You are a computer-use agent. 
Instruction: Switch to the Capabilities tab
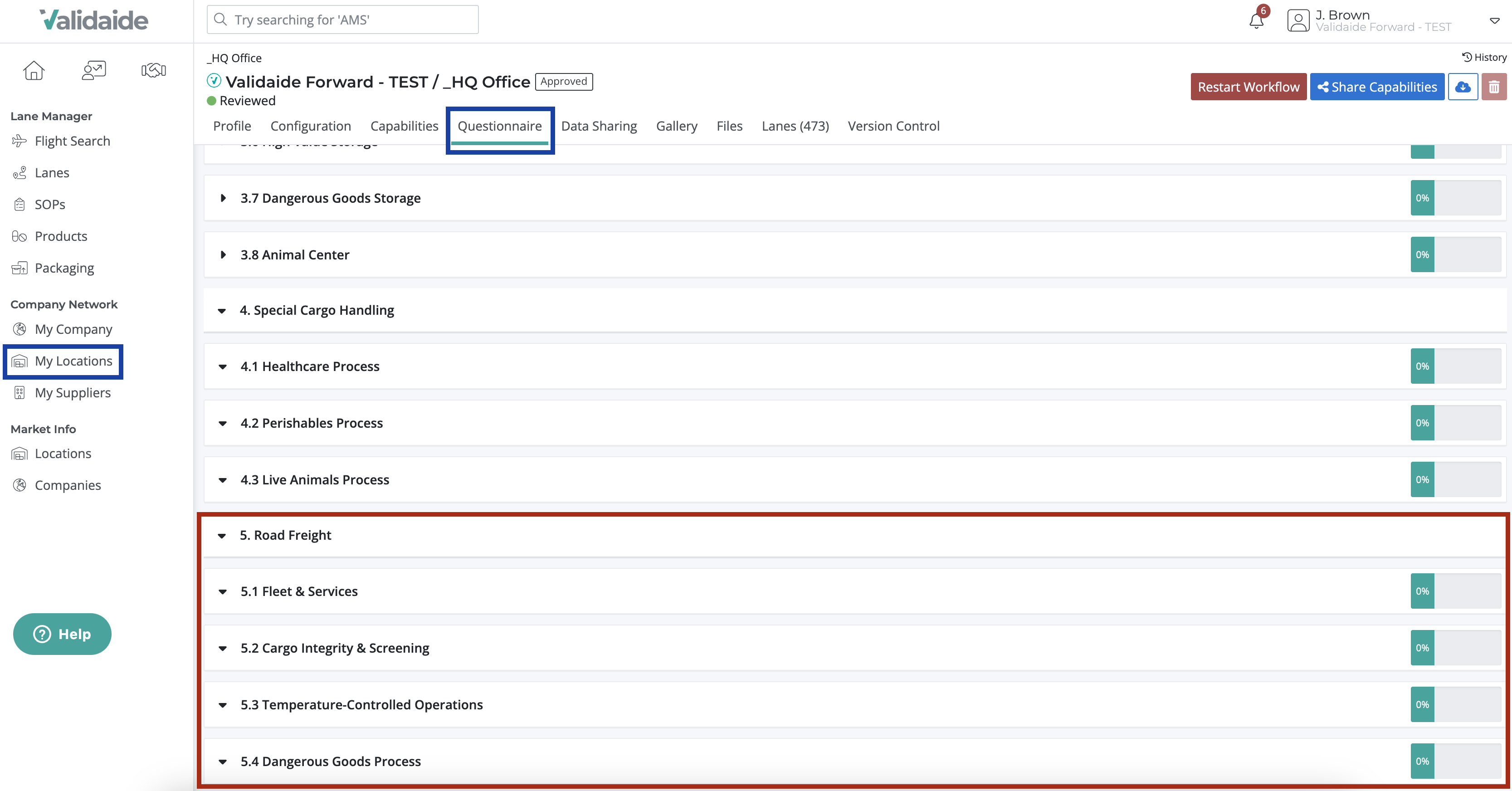click(405, 126)
